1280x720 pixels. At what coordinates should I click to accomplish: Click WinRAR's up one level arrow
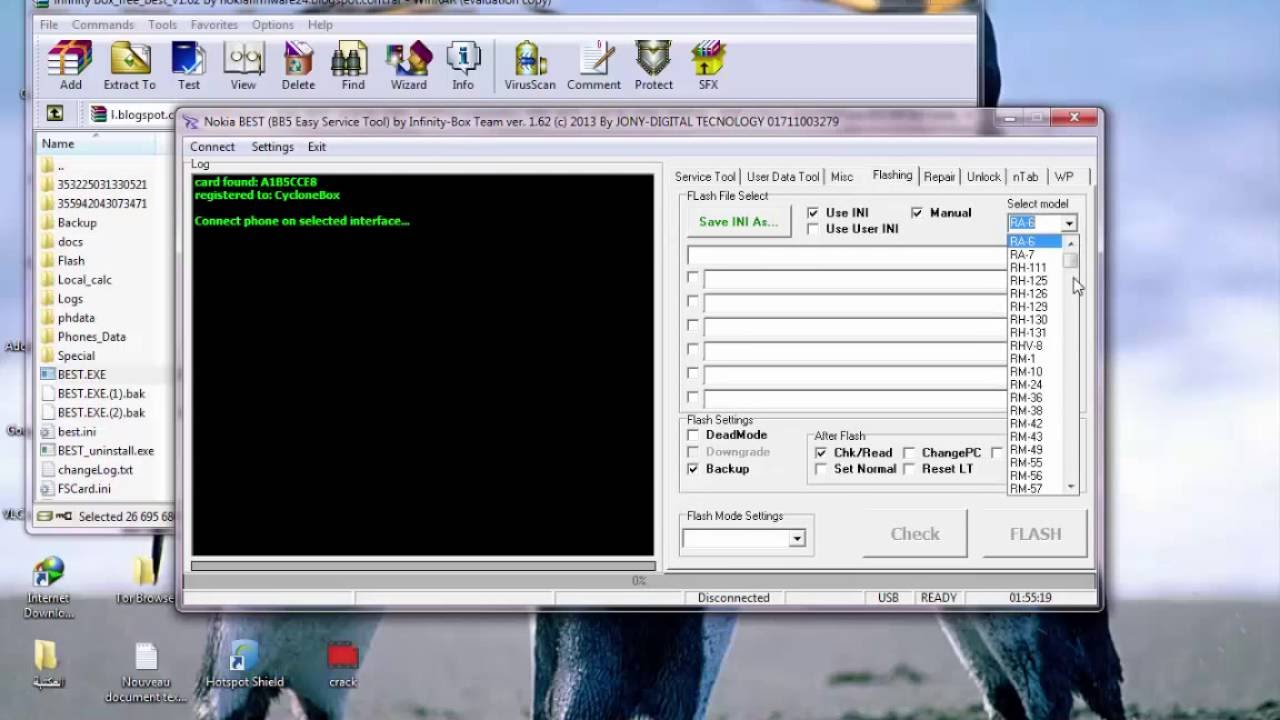pyautogui.click(x=55, y=114)
